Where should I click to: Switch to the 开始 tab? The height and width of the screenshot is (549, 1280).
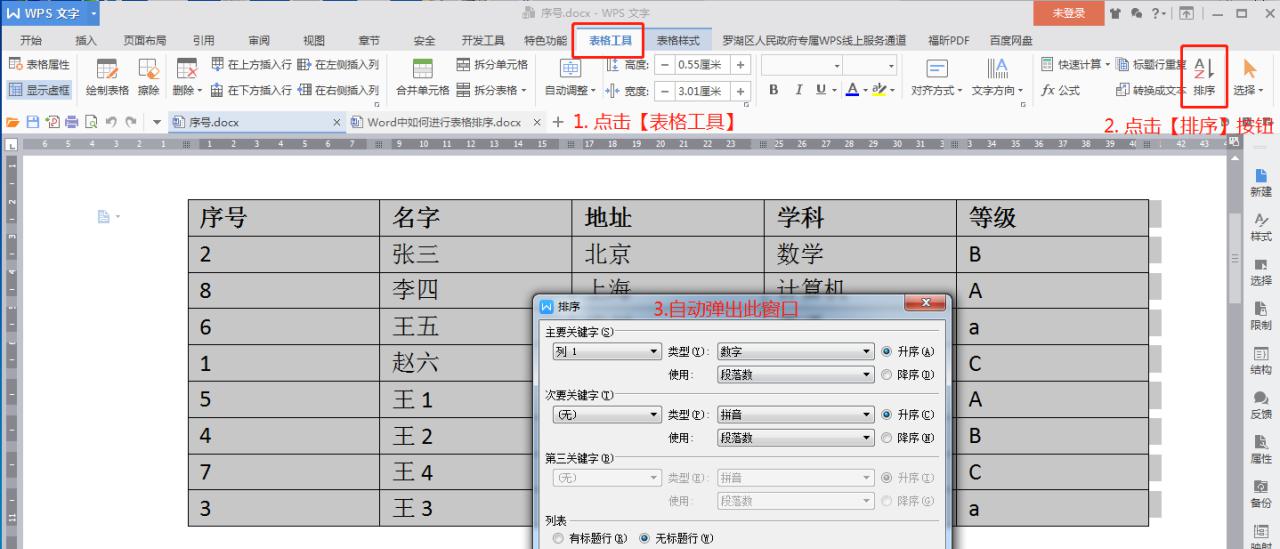tap(31, 40)
